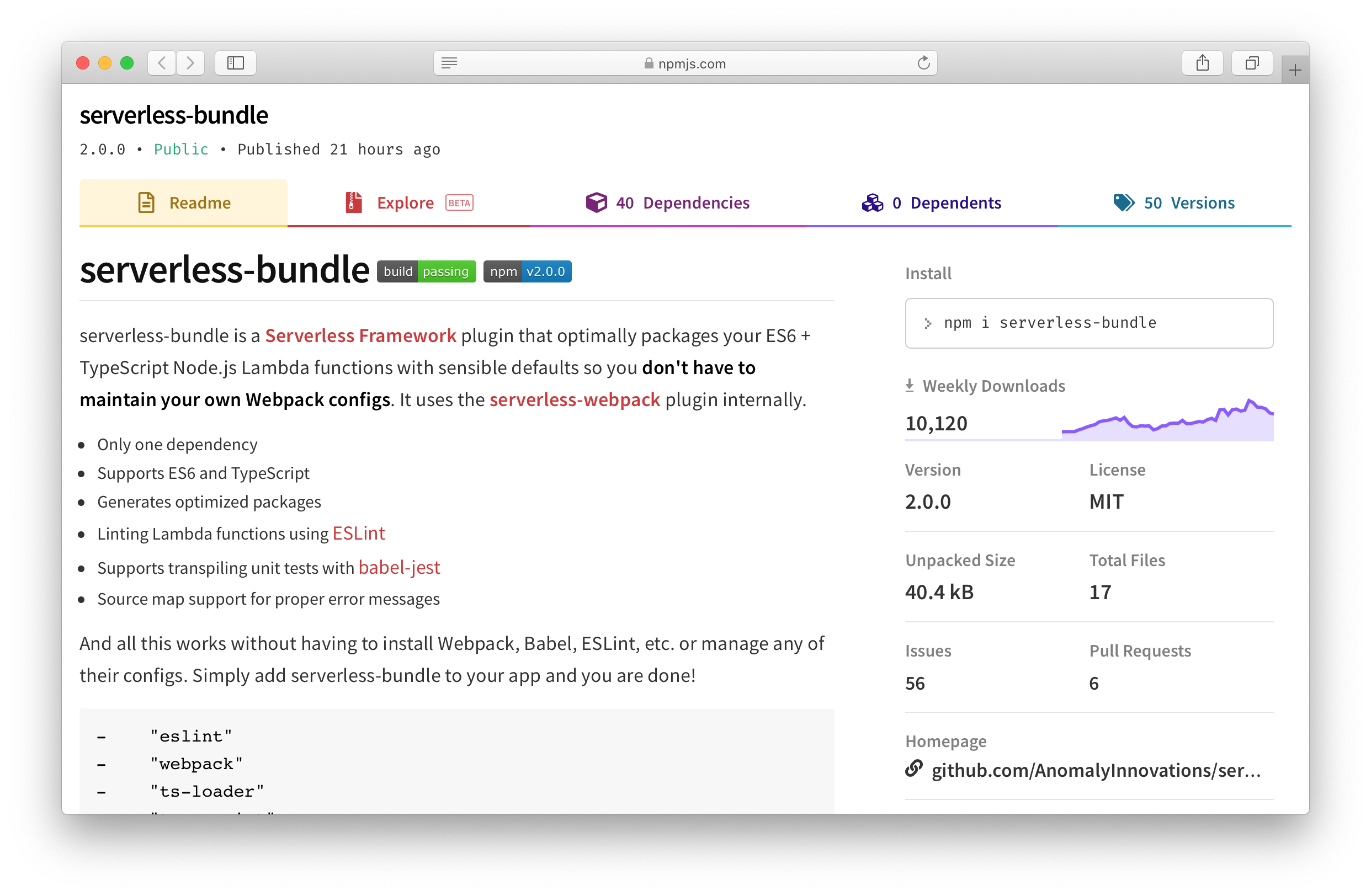The image size is (1371, 896).
Task: Open the serverless-webpack plugin link
Action: tap(575, 399)
